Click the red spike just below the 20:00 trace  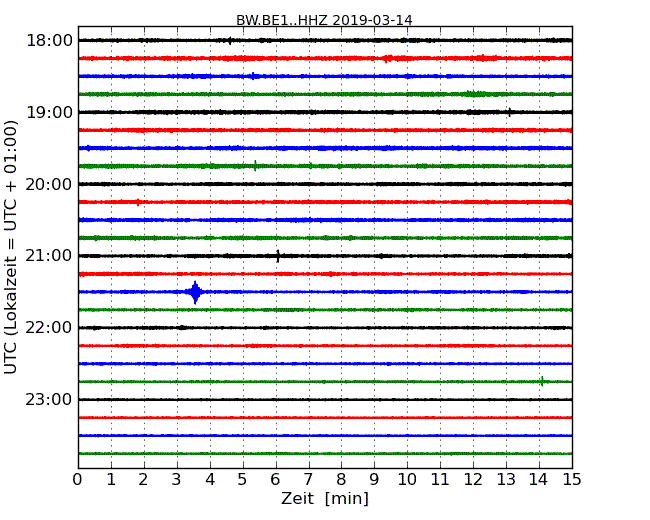(x=138, y=202)
